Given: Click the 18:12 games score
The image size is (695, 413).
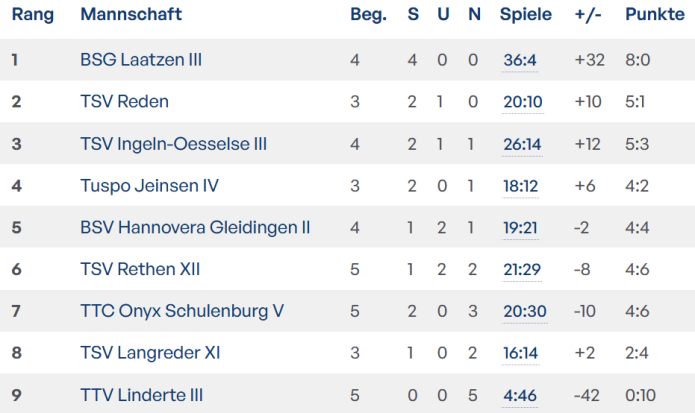Looking at the screenshot, I should [x=520, y=186].
